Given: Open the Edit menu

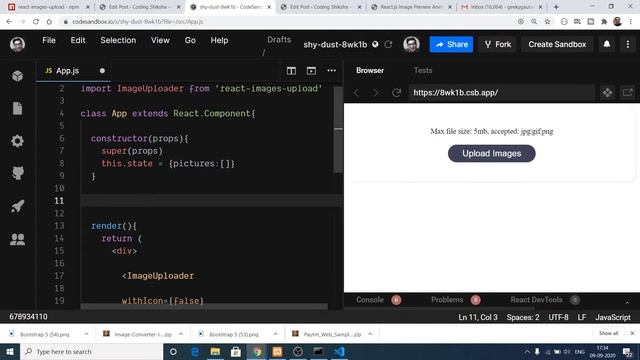Looking at the screenshot, I should click(x=78, y=40).
